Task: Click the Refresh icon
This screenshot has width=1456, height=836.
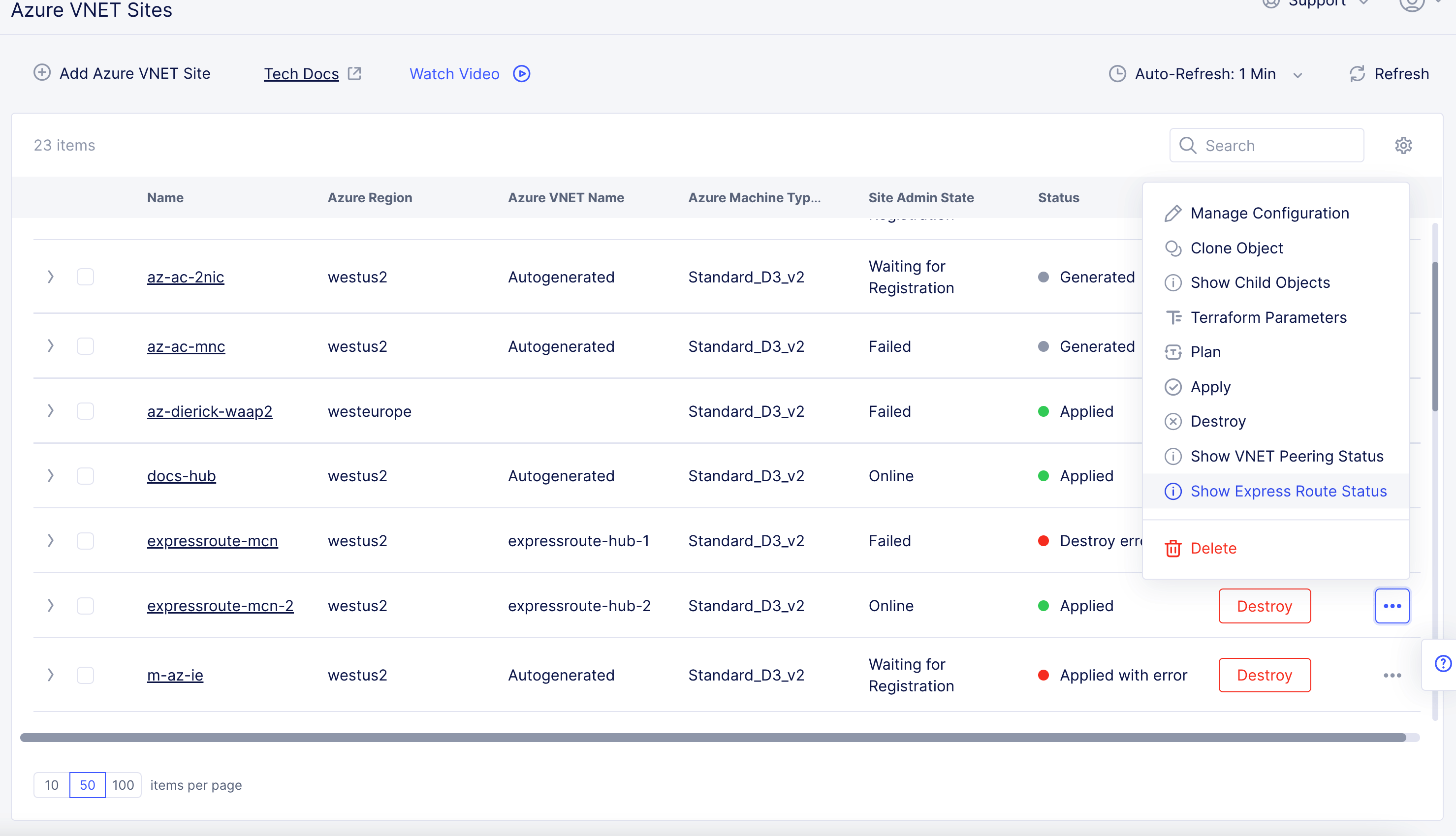Action: coord(1357,73)
